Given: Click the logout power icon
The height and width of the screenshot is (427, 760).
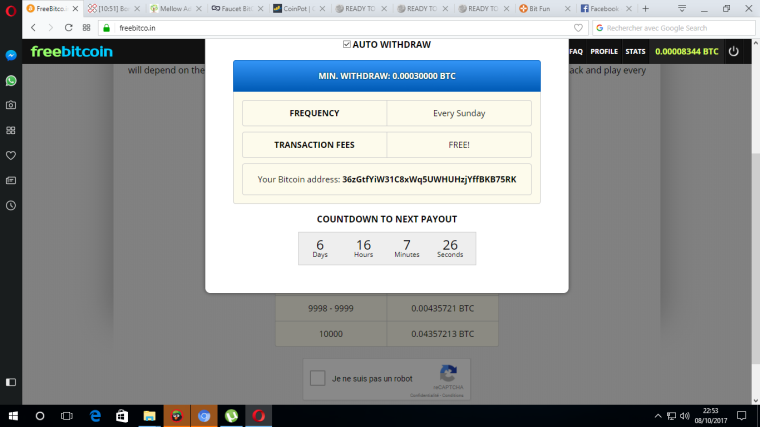Looking at the screenshot, I should [x=734, y=51].
